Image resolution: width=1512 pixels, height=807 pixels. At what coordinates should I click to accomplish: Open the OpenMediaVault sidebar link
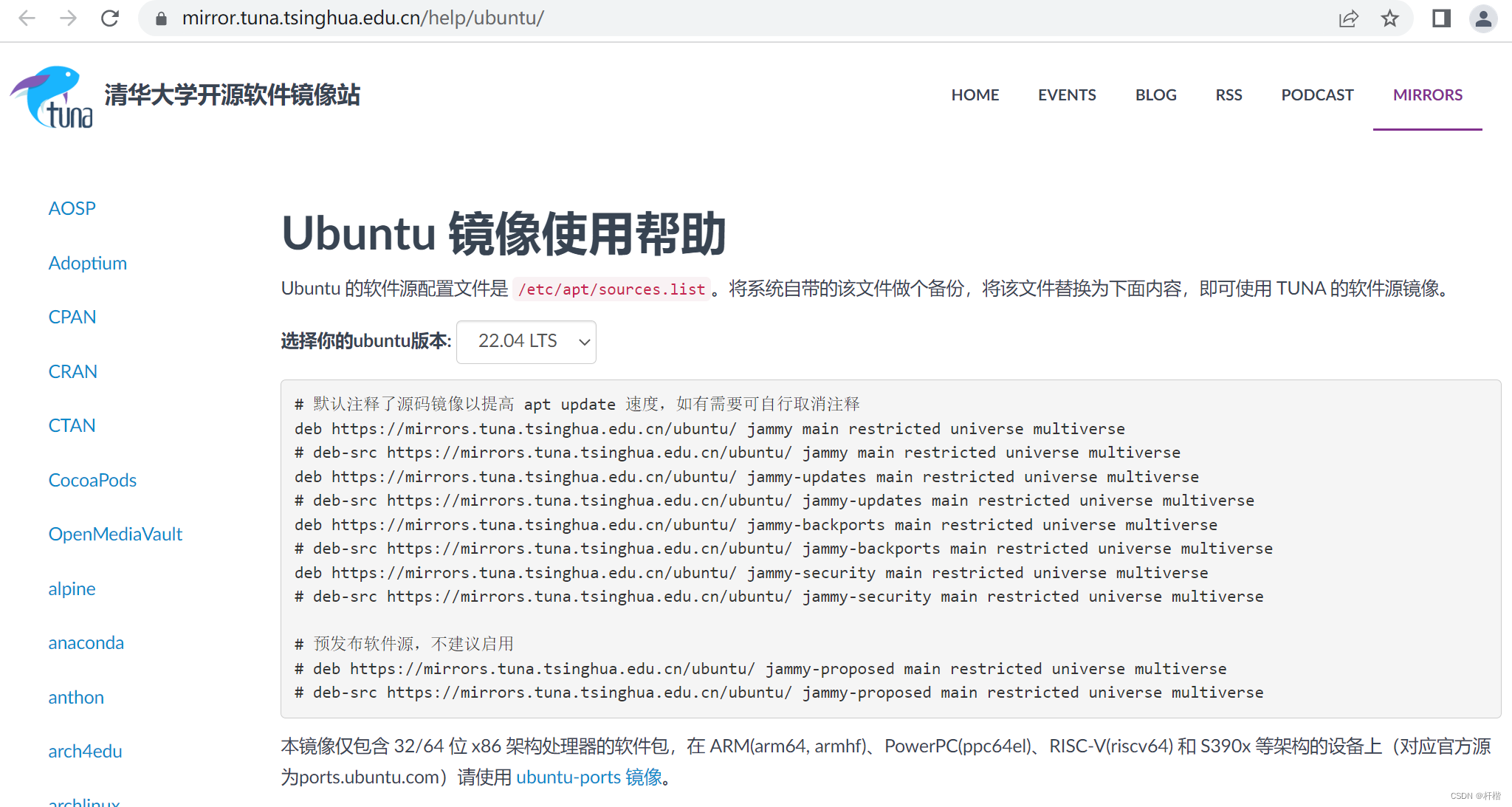tap(115, 535)
